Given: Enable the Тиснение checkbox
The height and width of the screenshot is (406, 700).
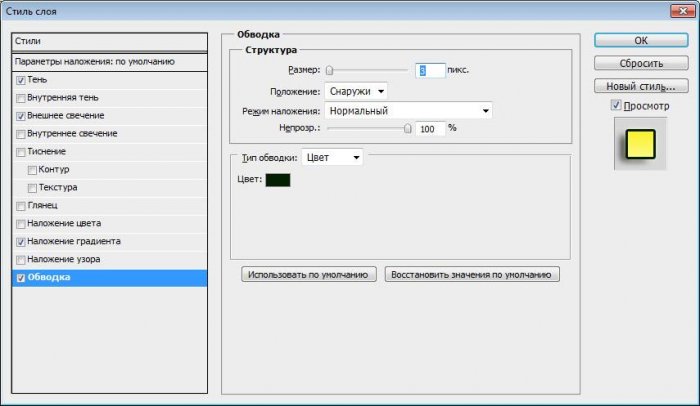Looking at the screenshot, I should point(21,152).
